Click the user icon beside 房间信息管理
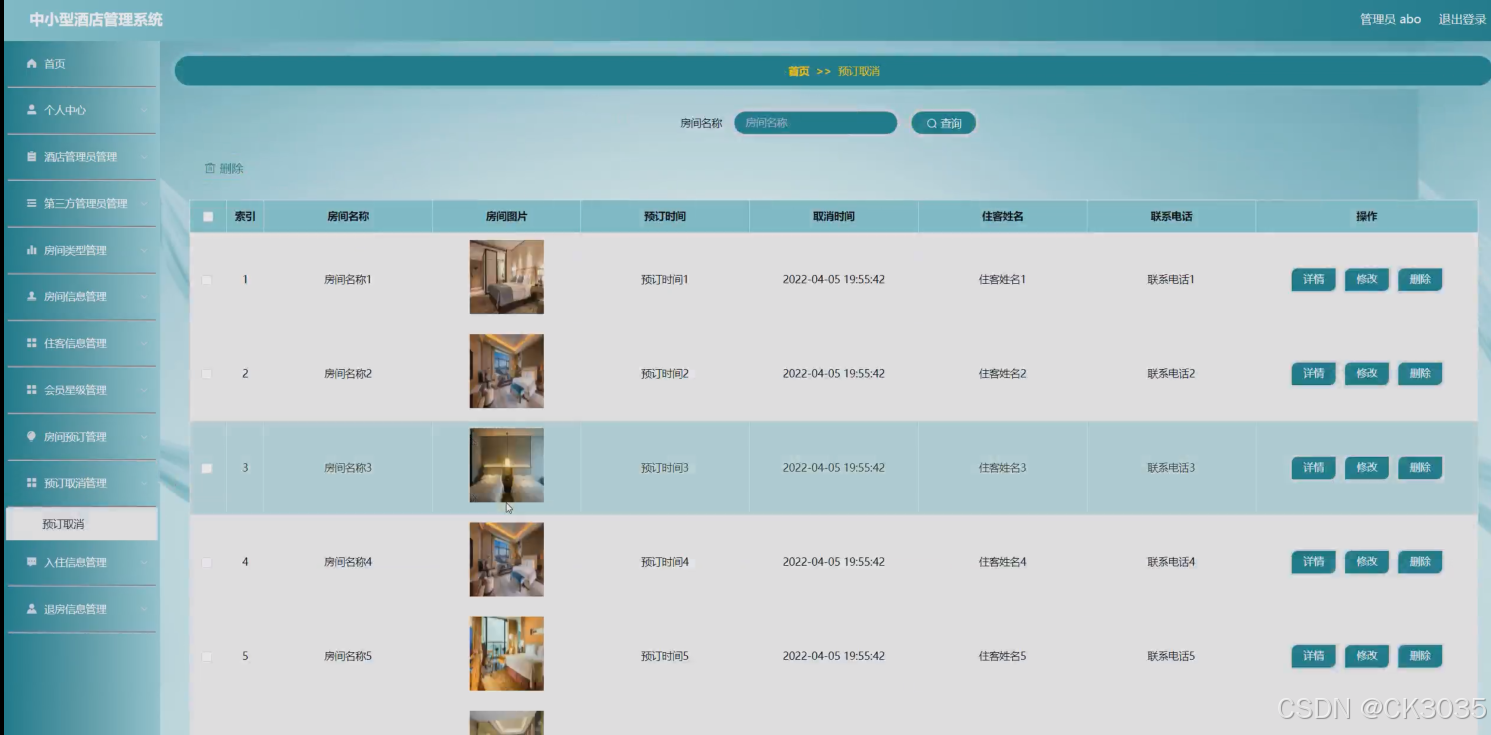Viewport: 1491px width, 735px height. click(x=31, y=296)
